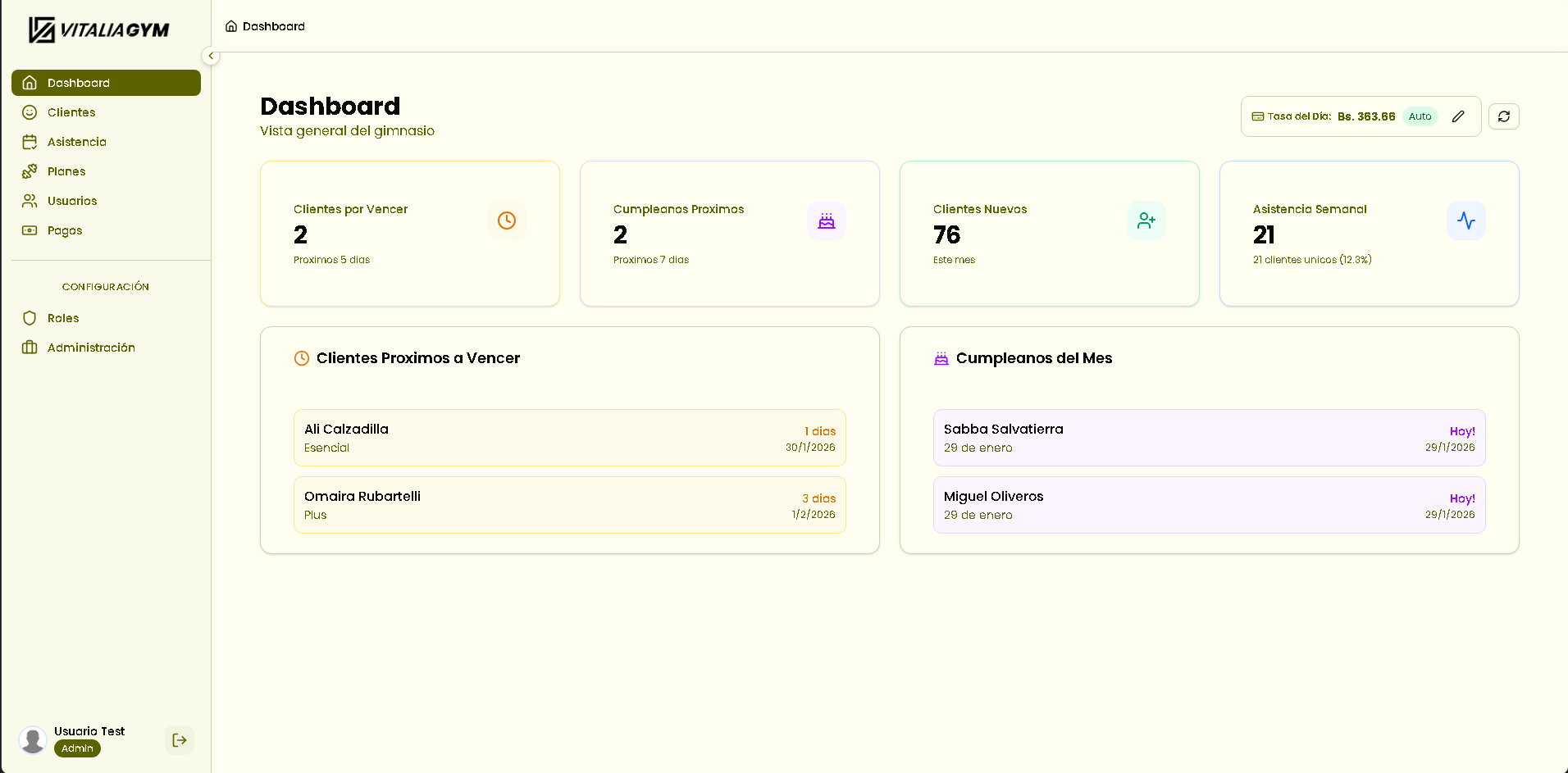Open the Clientes por Vencer card
Viewport: 1568px width, 773px height.
click(x=410, y=234)
